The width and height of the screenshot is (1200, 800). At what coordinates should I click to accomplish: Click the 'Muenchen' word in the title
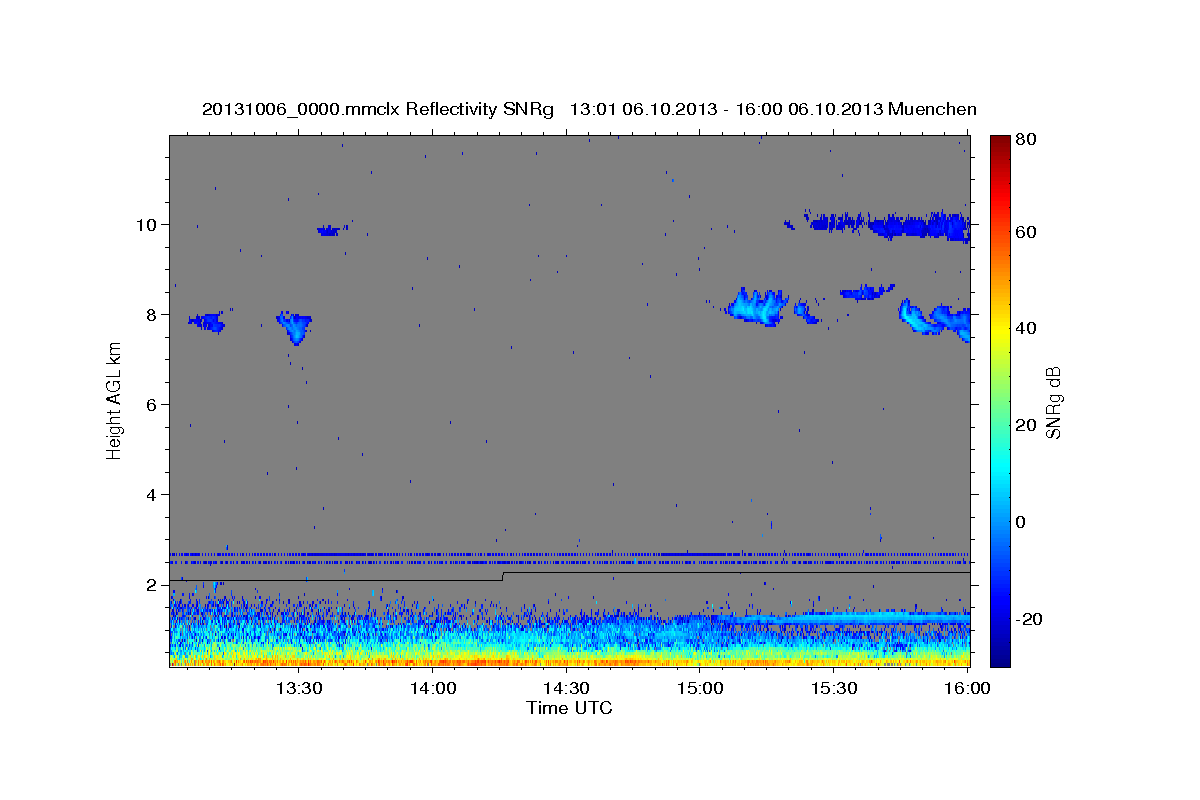(x=932, y=109)
